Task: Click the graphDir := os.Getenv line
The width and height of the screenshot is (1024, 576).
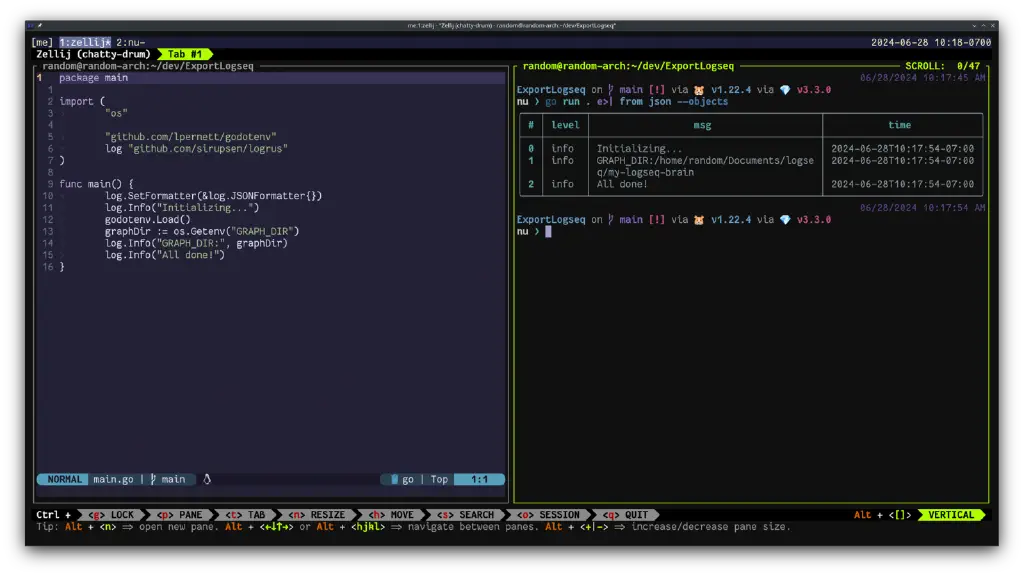Action: (x=202, y=231)
